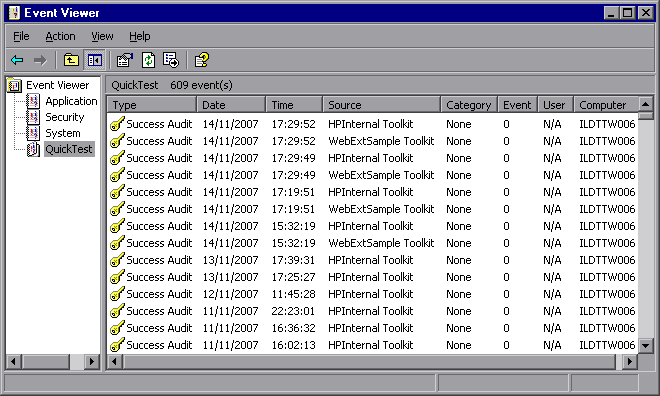Click key icon of 17:19:51 WebExtSample Toolkit event

117,209
